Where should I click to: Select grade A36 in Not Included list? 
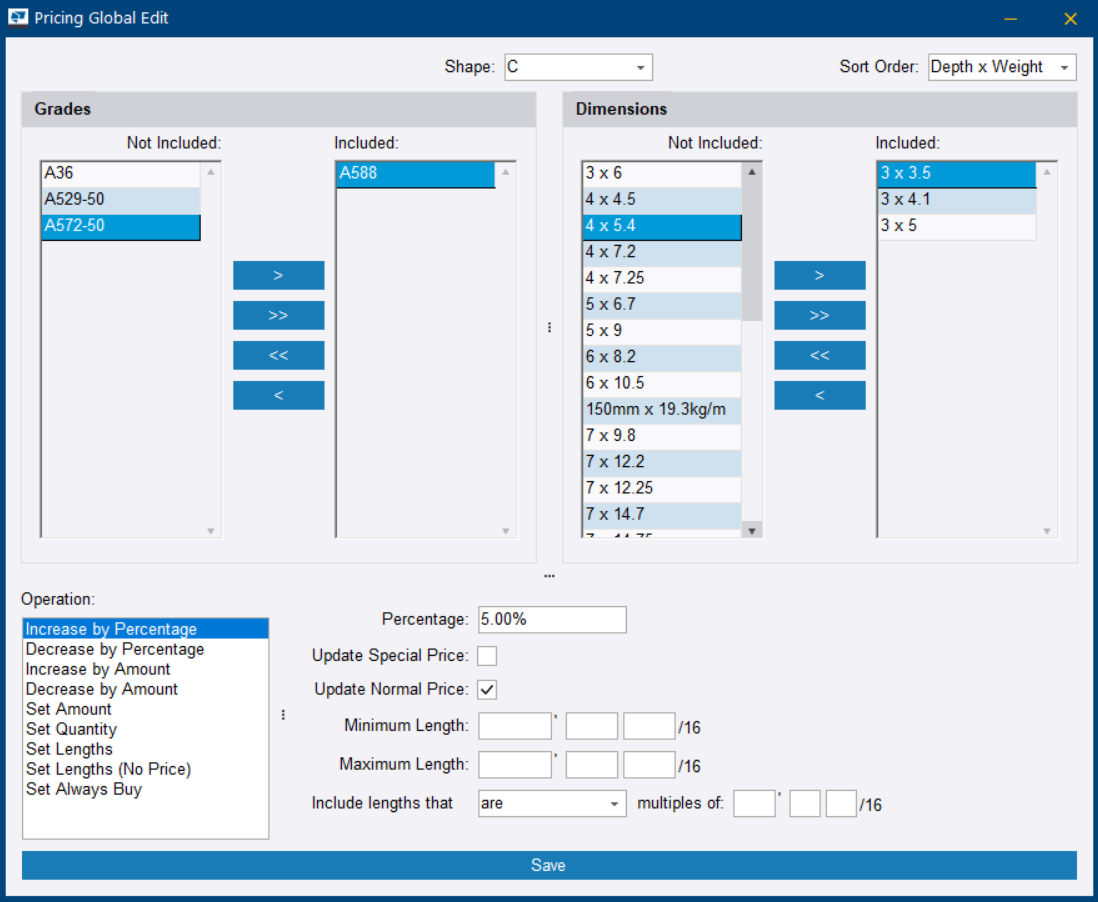coord(120,173)
